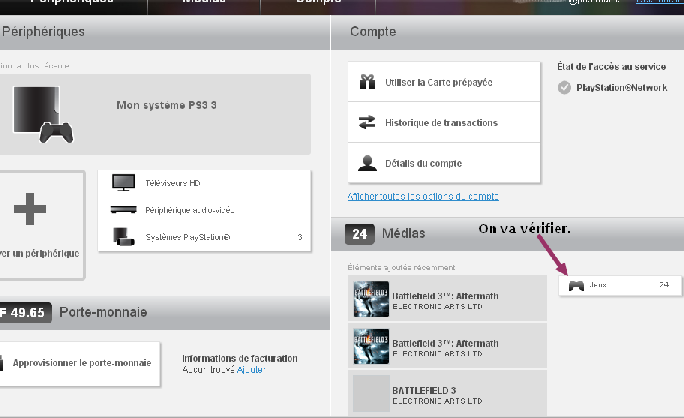This screenshot has height=418, width=684.
Task: Click the PS3 console with controller icon
Action: [x=43, y=114]
